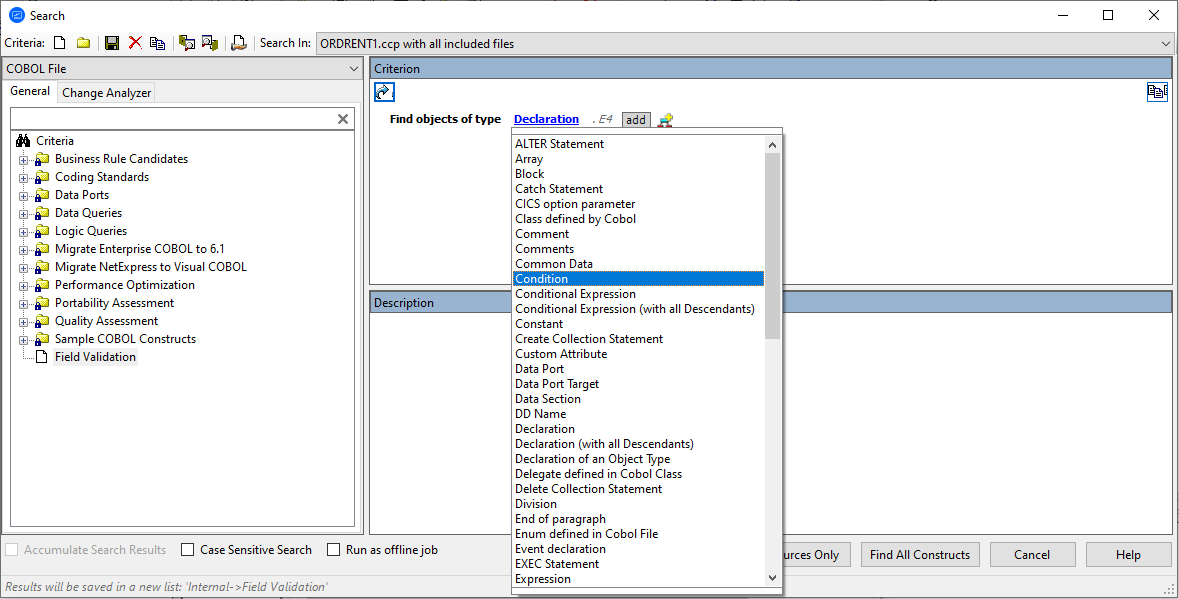Screen dimensions: 1179x599
Task: Switch to the Change Analyzer tab
Action: tap(106, 92)
